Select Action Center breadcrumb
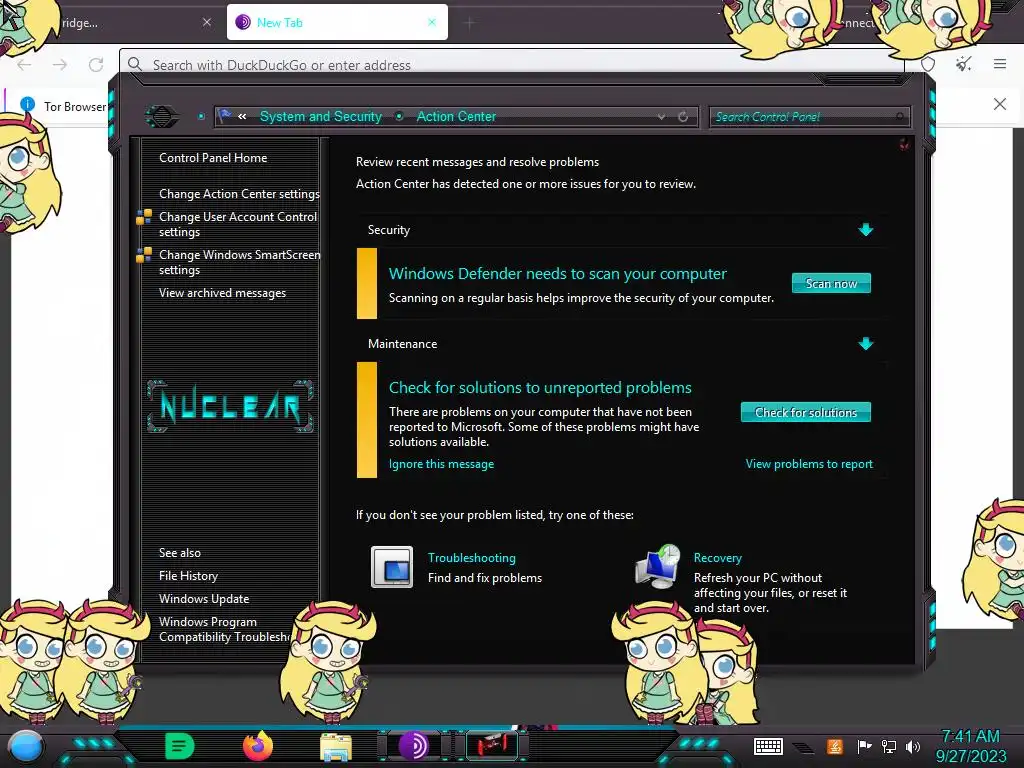The height and width of the screenshot is (768, 1024). 456,116
